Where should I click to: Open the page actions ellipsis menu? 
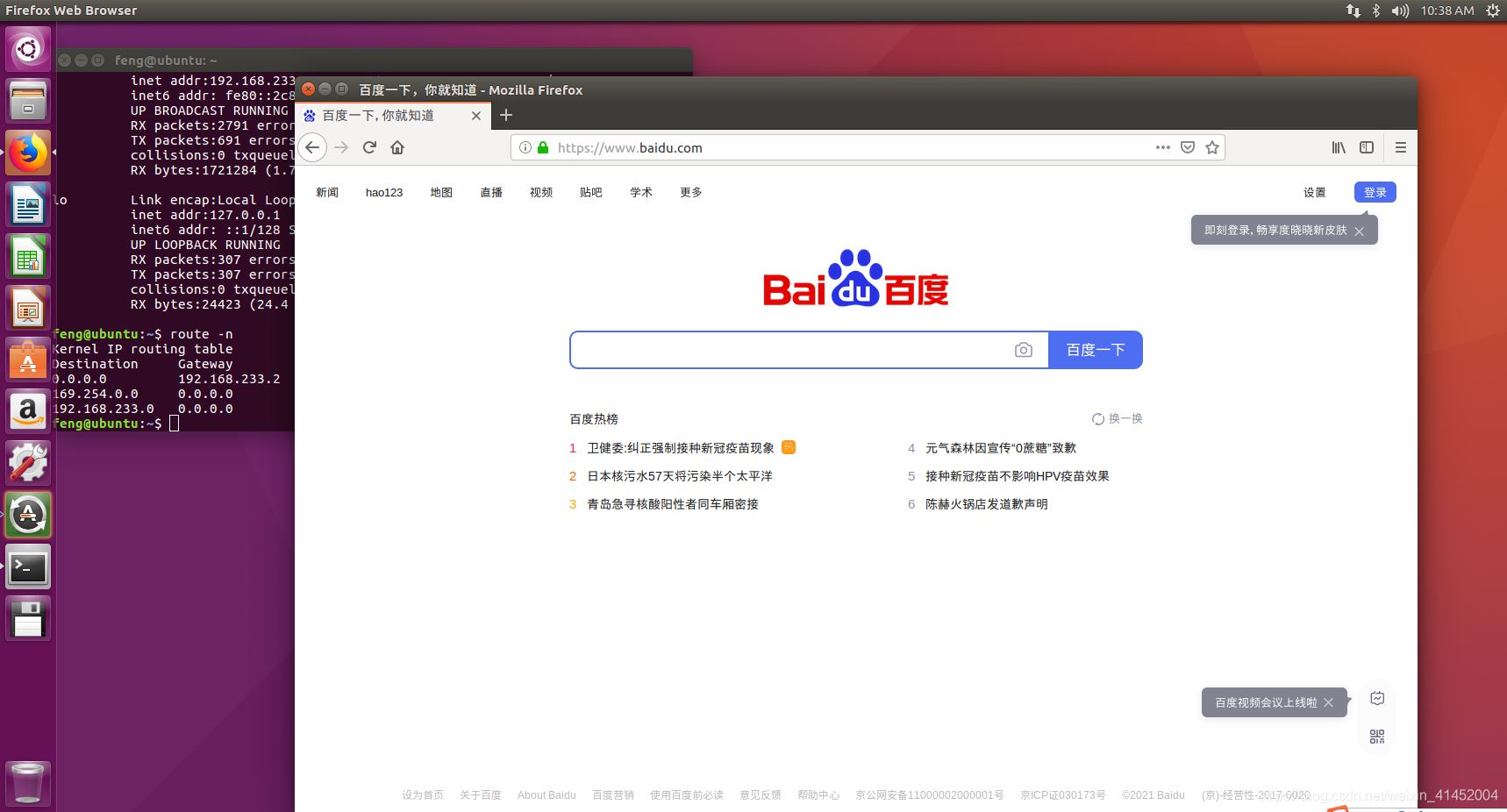click(x=1163, y=147)
